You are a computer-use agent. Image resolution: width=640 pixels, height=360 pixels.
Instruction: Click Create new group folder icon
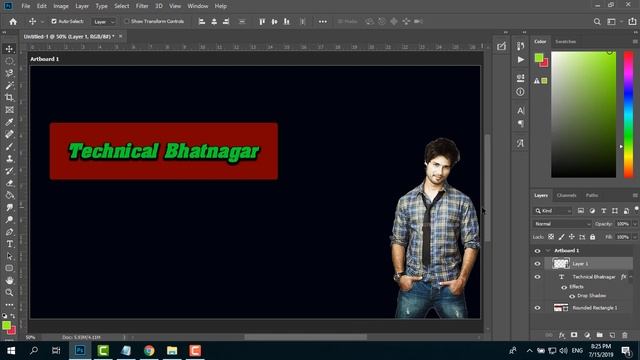599,335
